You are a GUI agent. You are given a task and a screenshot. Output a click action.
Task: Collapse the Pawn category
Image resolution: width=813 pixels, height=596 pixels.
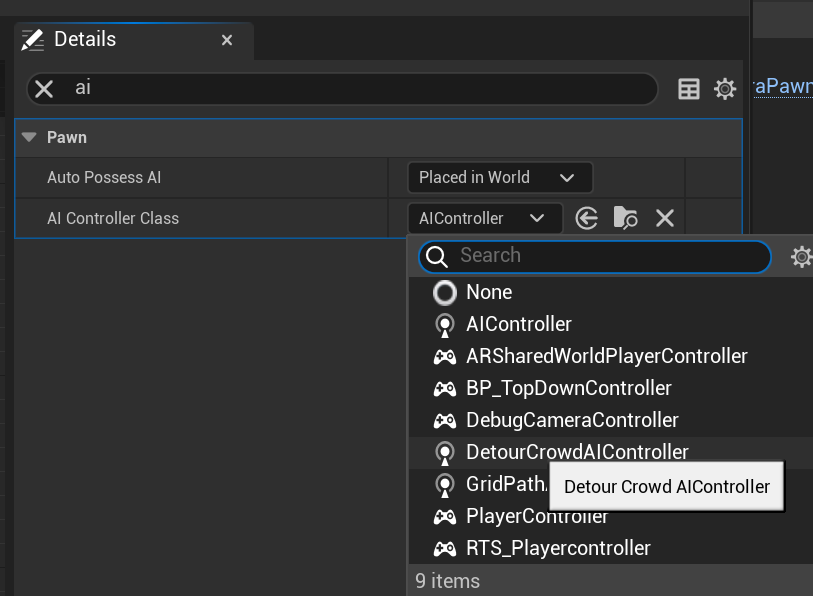coord(29,137)
